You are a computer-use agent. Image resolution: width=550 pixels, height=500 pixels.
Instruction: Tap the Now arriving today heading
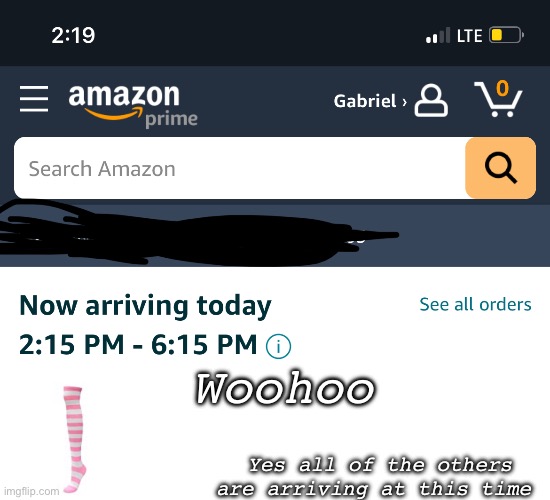(145, 306)
